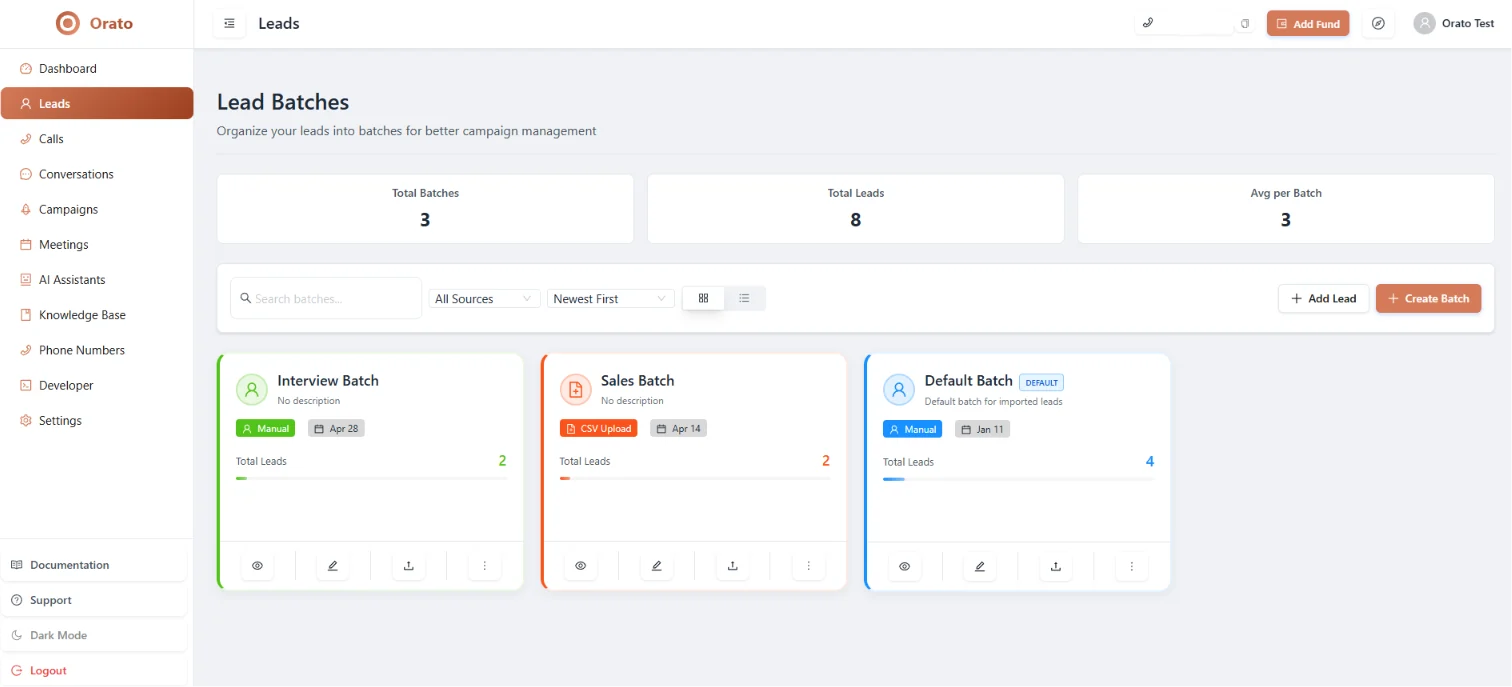Switch to list view layout
Image resolution: width=1512 pixels, height=687 pixels.
[x=744, y=298]
